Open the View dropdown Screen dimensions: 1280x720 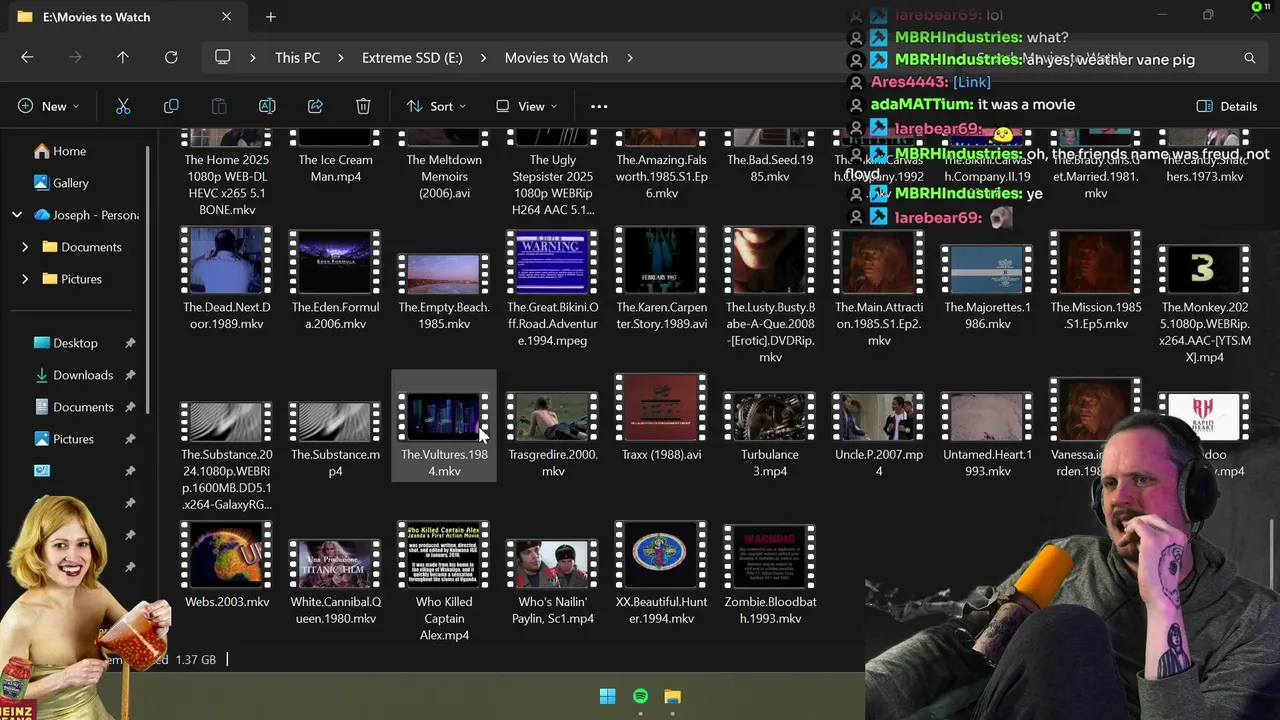click(x=527, y=106)
